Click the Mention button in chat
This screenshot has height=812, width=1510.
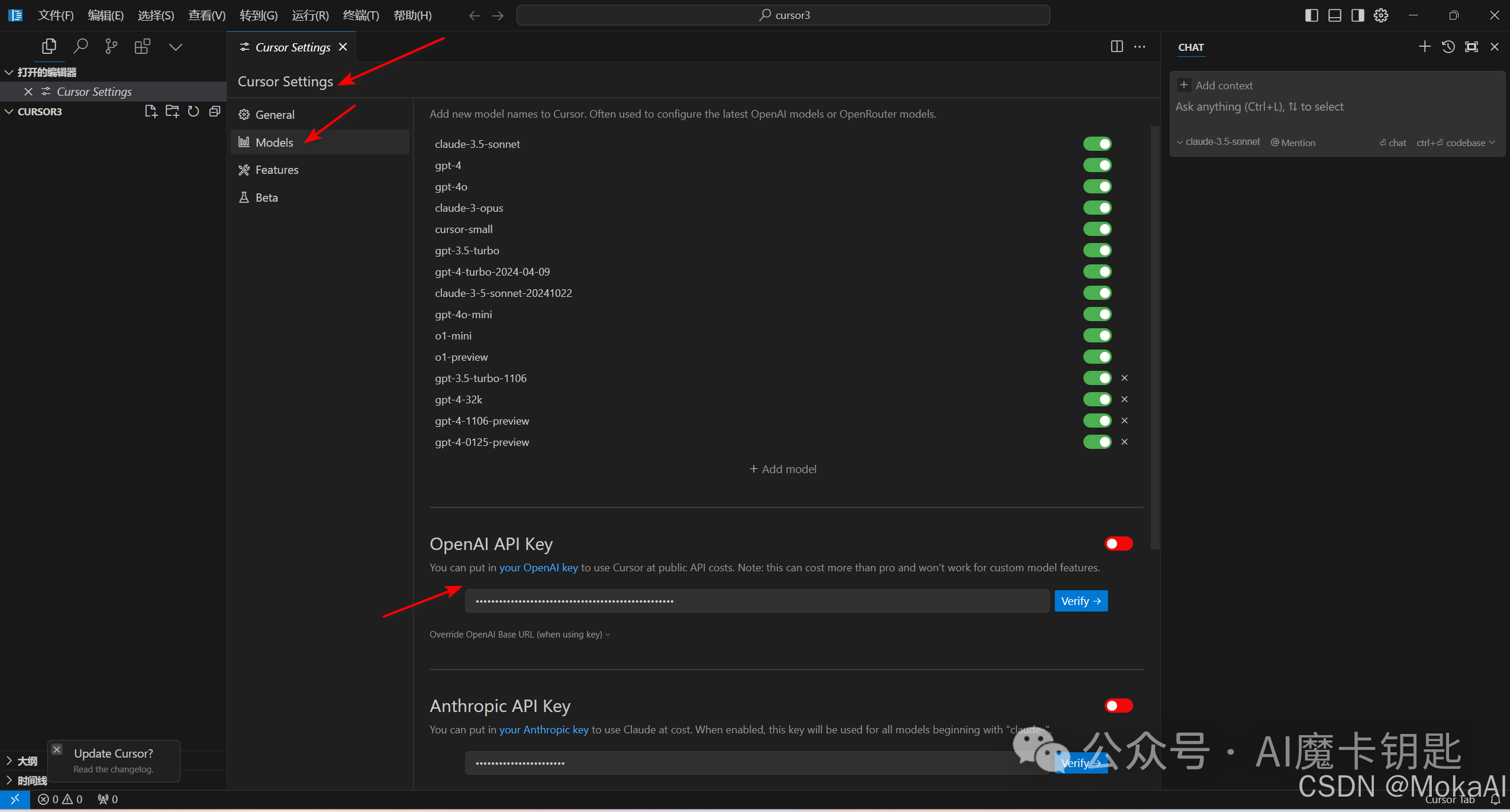[1293, 143]
